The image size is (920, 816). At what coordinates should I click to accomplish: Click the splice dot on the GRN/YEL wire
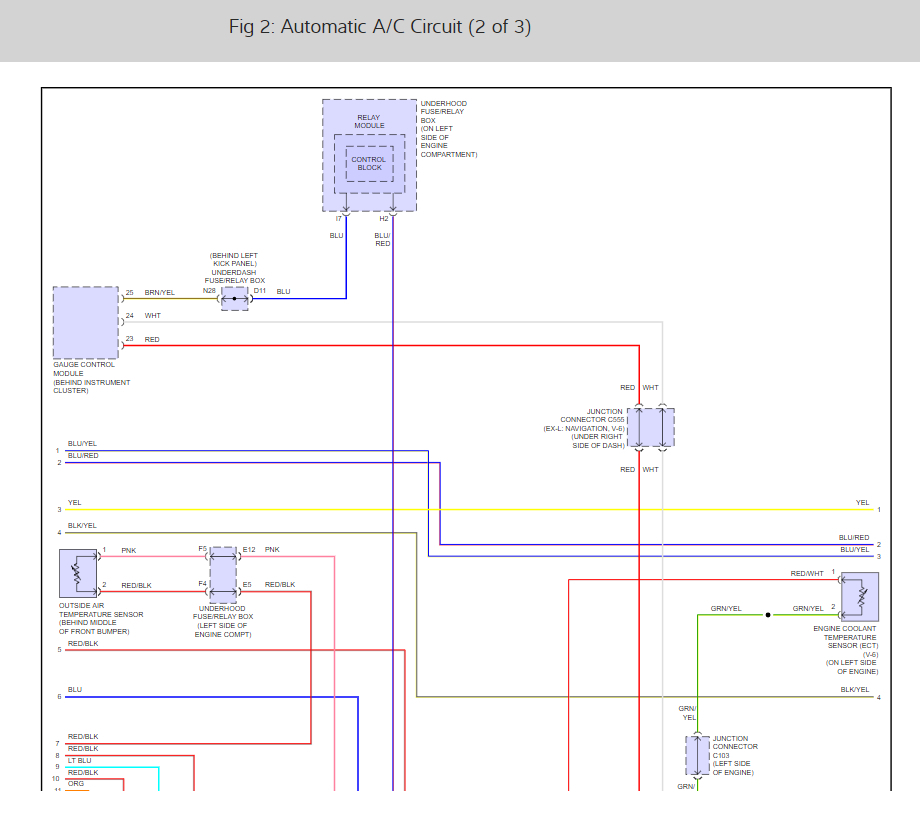pyautogui.click(x=768, y=615)
